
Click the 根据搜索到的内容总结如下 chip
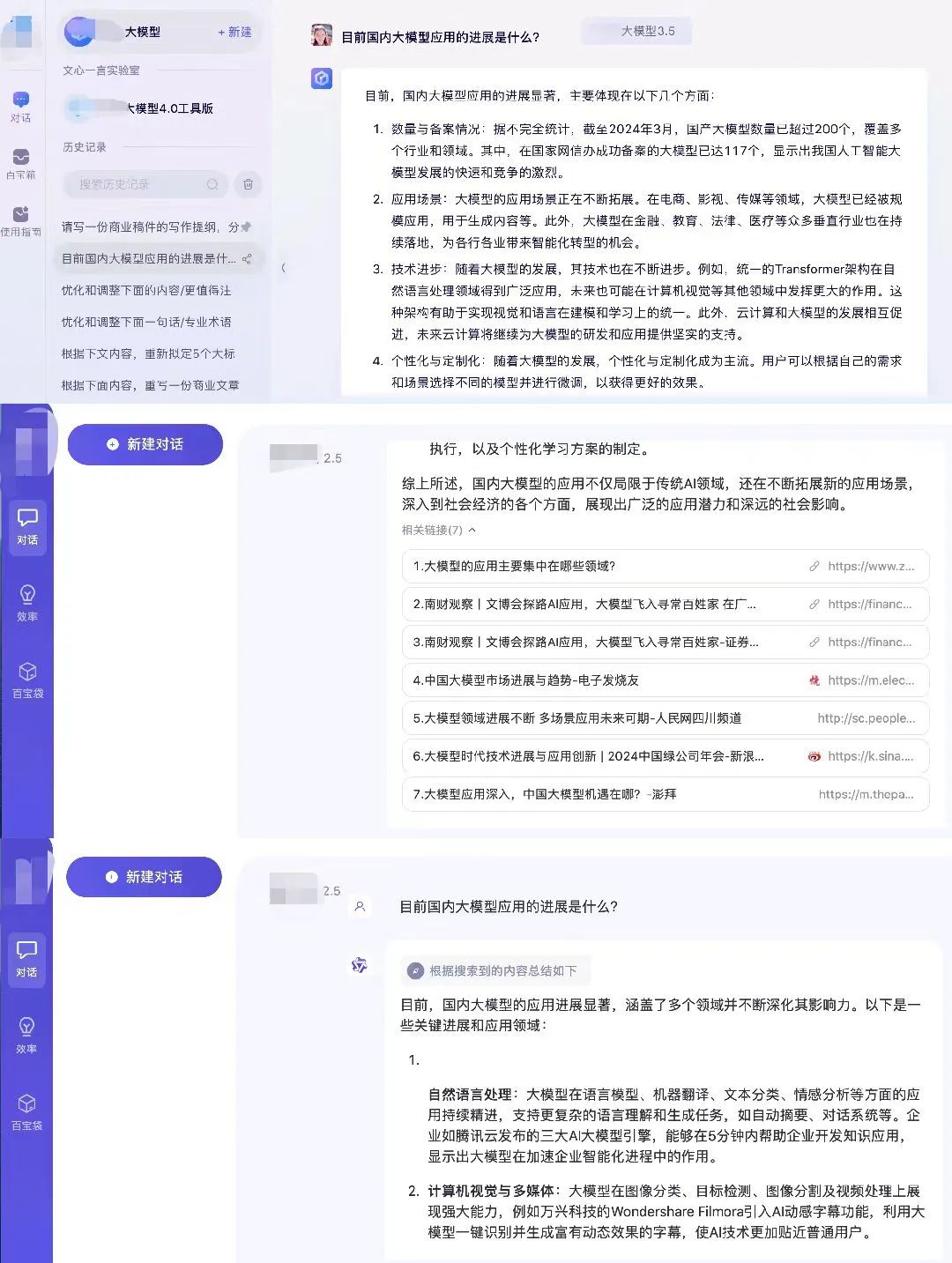tap(495, 970)
